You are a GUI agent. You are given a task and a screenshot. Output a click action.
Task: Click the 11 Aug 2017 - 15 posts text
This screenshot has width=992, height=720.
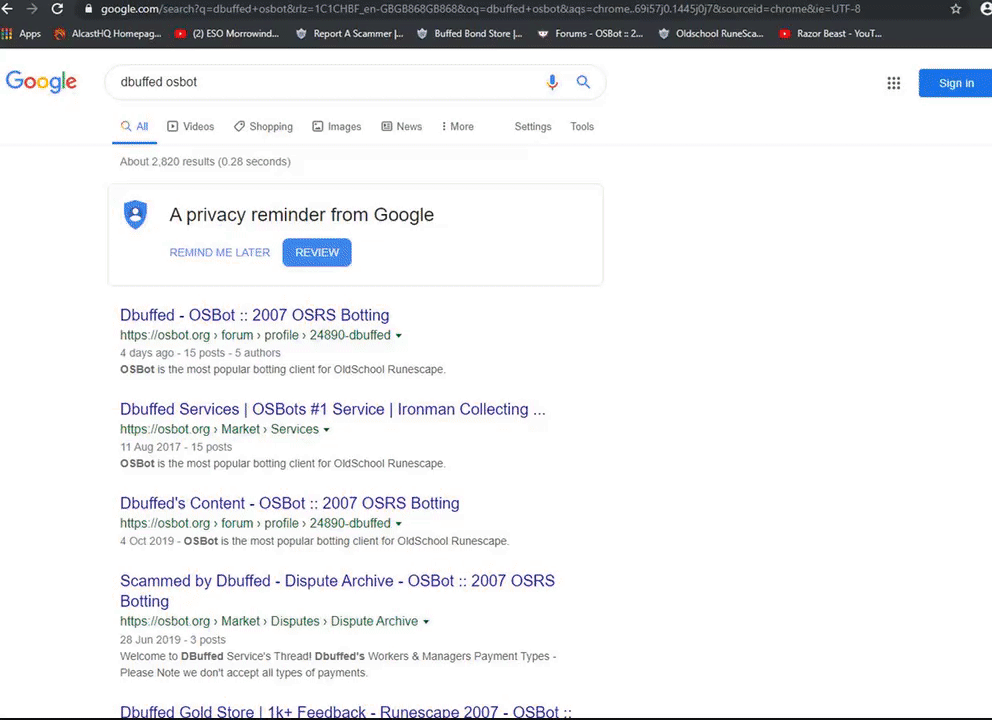176,447
